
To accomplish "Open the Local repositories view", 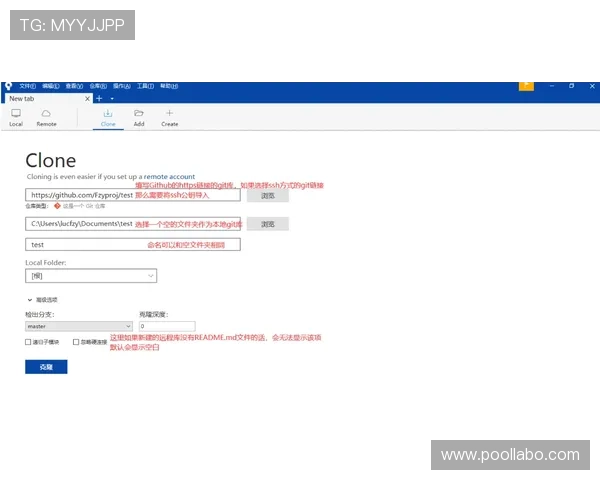I will coord(16,118).
